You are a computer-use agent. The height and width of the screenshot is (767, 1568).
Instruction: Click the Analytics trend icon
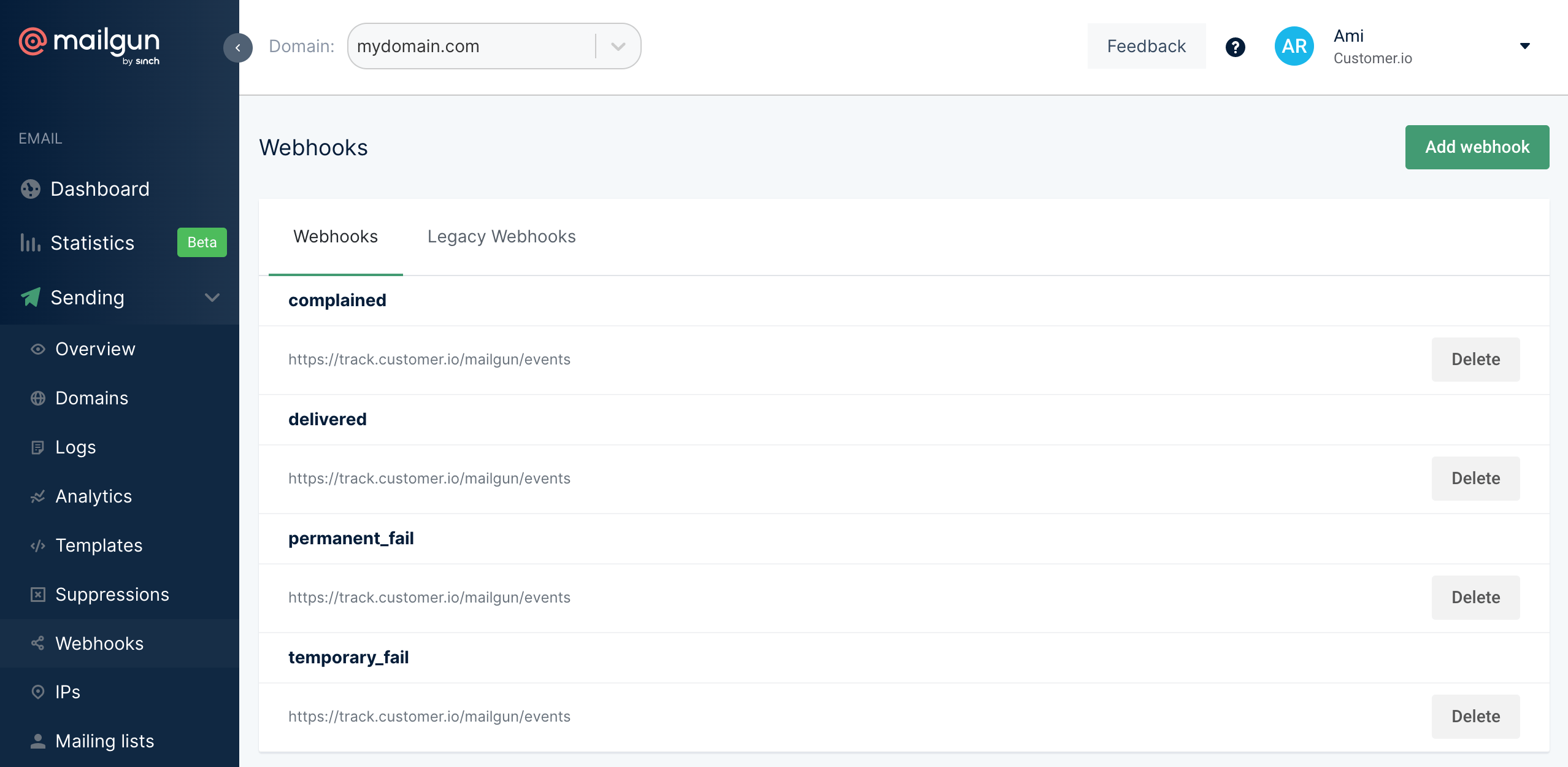[x=38, y=496]
